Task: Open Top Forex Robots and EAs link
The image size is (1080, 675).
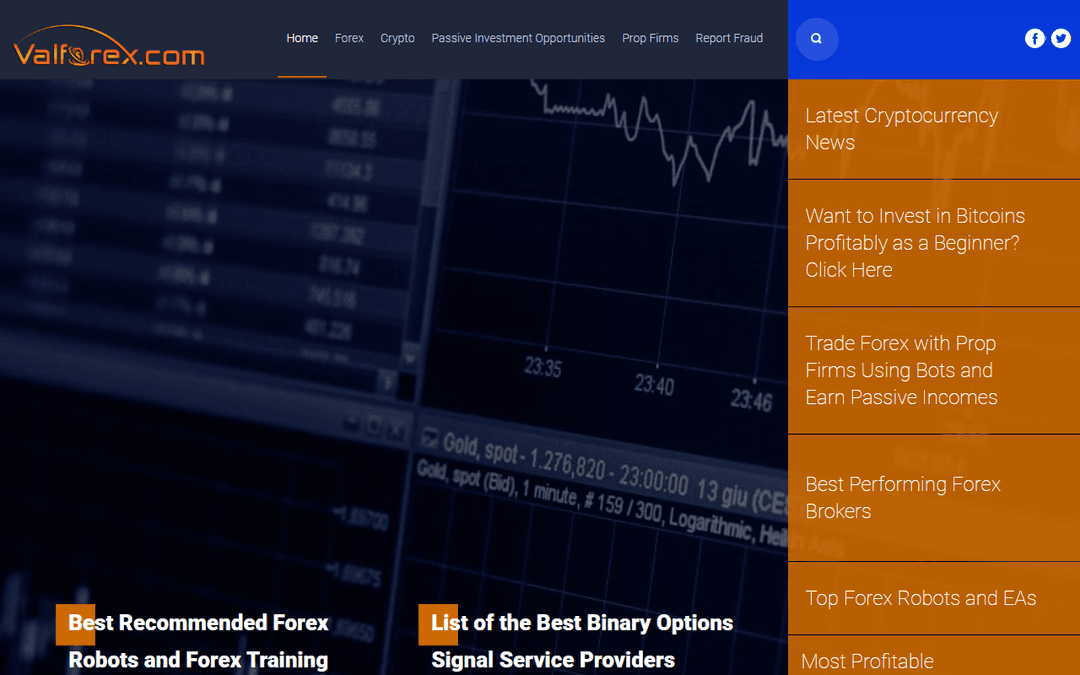Action: pyautogui.click(x=920, y=598)
